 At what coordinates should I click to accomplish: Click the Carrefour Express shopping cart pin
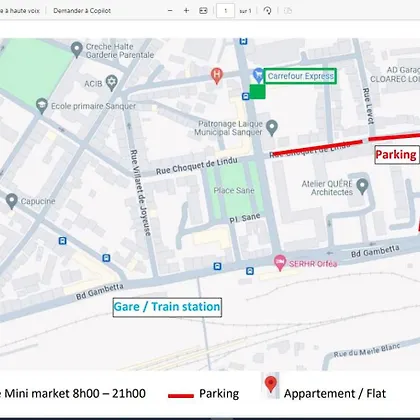click(x=258, y=75)
